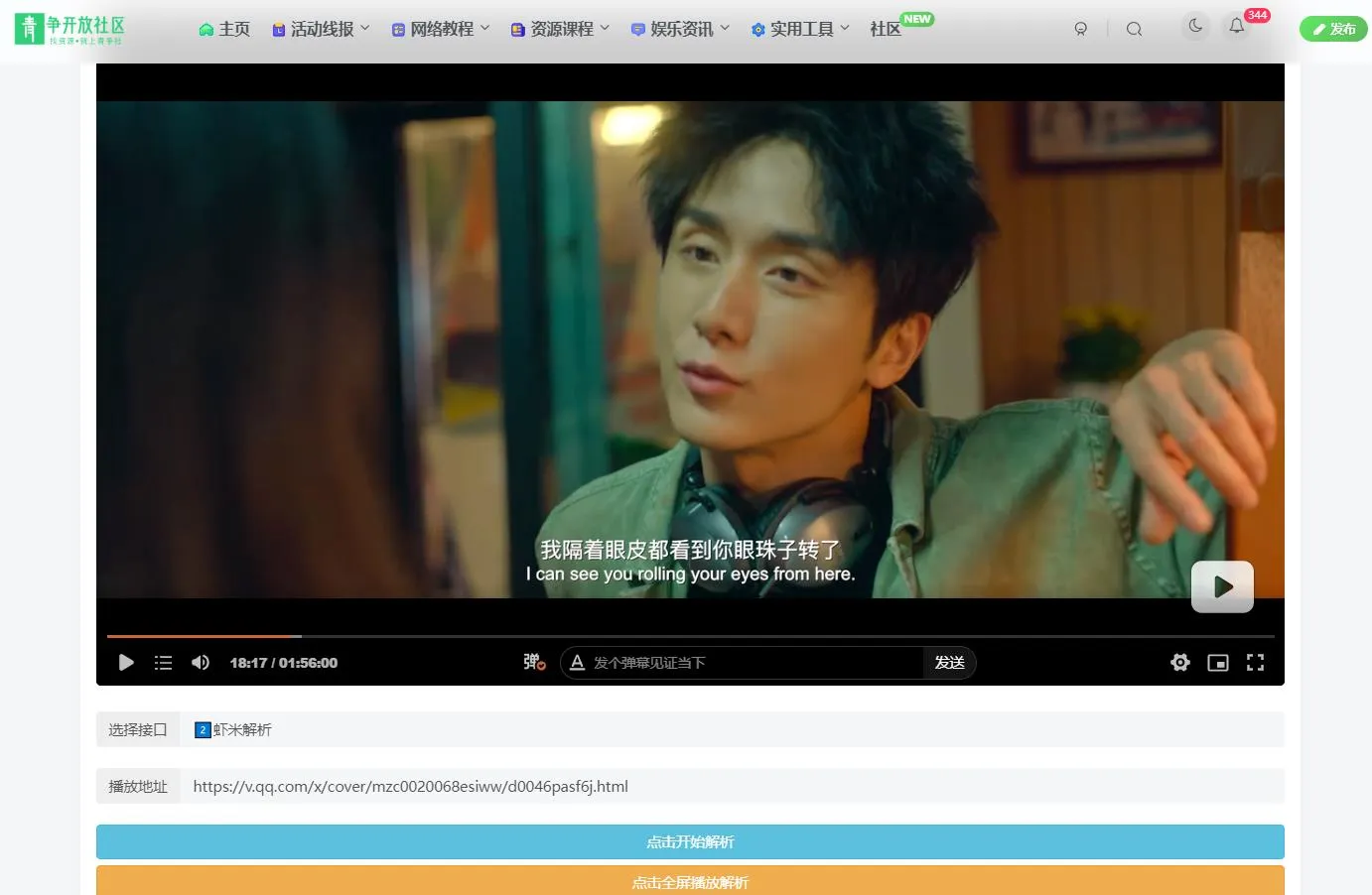Click the blue 点击开始解析 button
The width and height of the screenshot is (1372, 895).
pos(690,842)
